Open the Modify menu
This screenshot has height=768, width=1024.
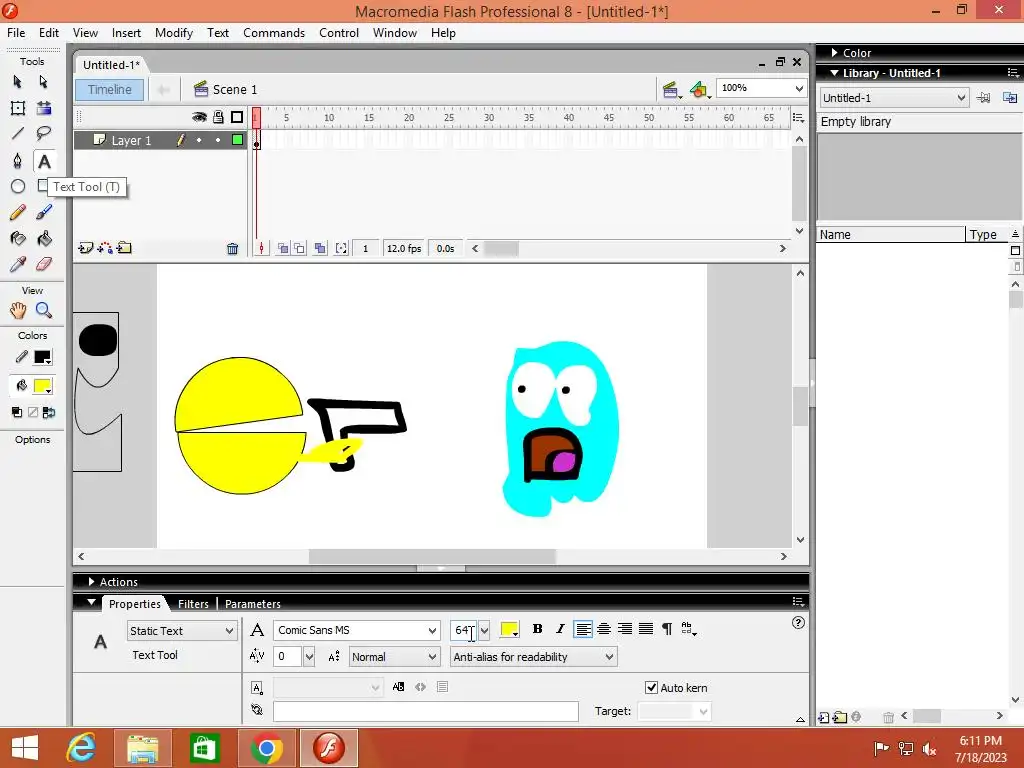(x=174, y=33)
